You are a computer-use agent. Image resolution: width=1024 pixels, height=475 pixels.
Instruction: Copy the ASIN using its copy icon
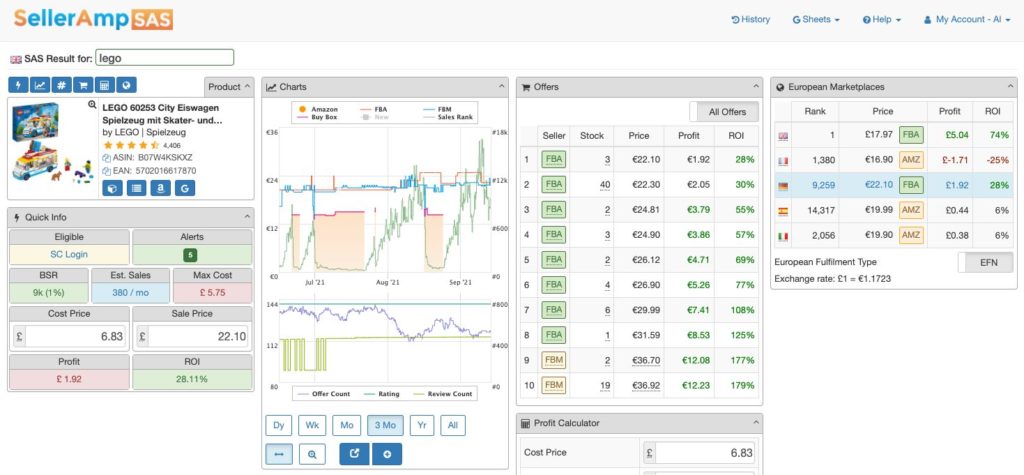[x=106, y=158]
